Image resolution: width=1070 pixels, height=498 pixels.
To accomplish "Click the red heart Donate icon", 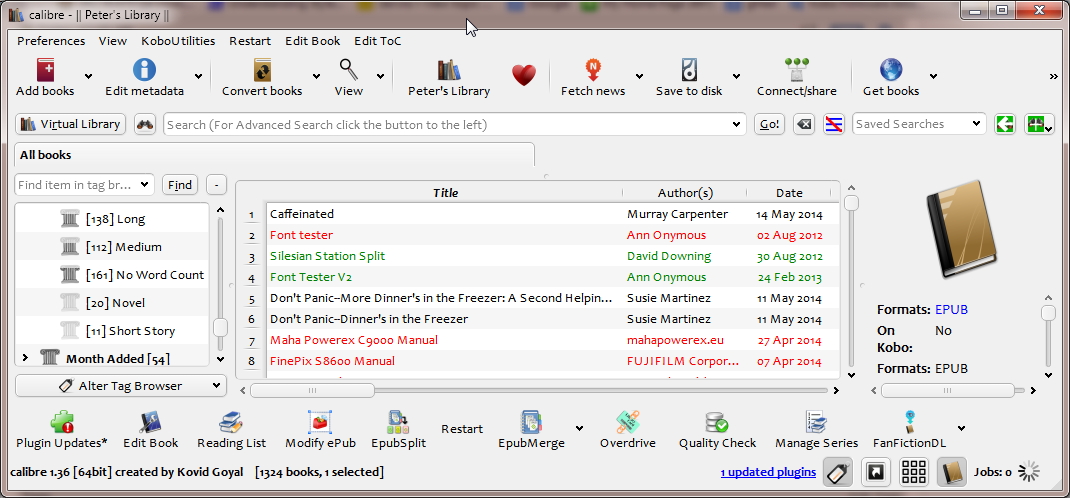I will [x=523, y=74].
